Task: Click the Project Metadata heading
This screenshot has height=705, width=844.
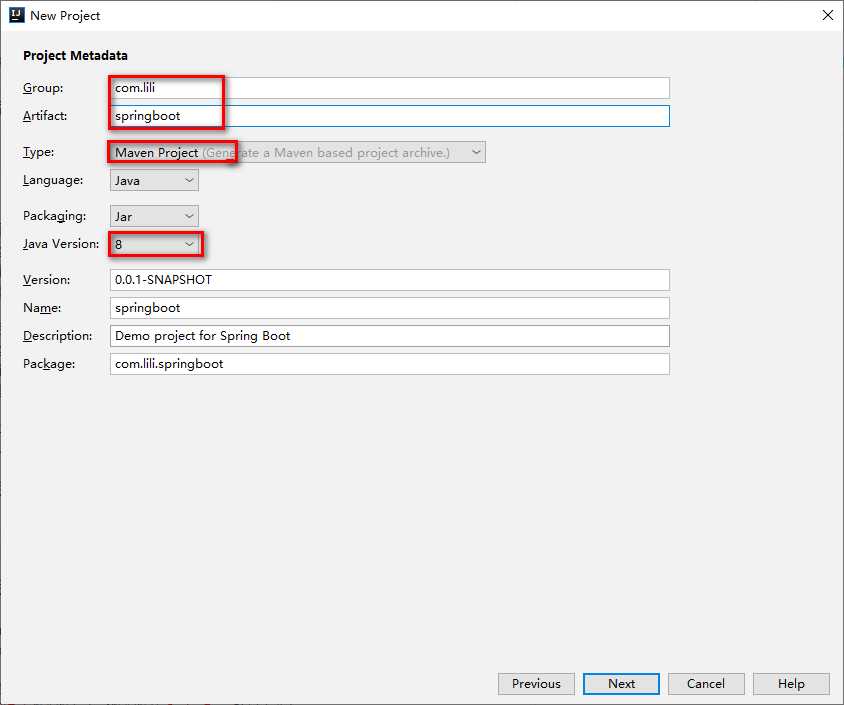Action: pyautogui.click(x=75, y=55)
